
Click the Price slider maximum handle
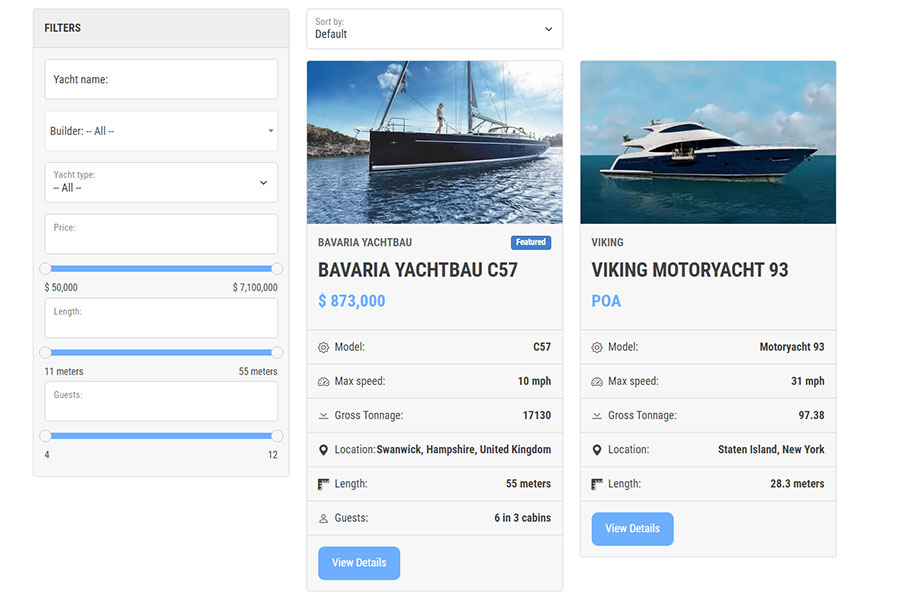point(277,269)
